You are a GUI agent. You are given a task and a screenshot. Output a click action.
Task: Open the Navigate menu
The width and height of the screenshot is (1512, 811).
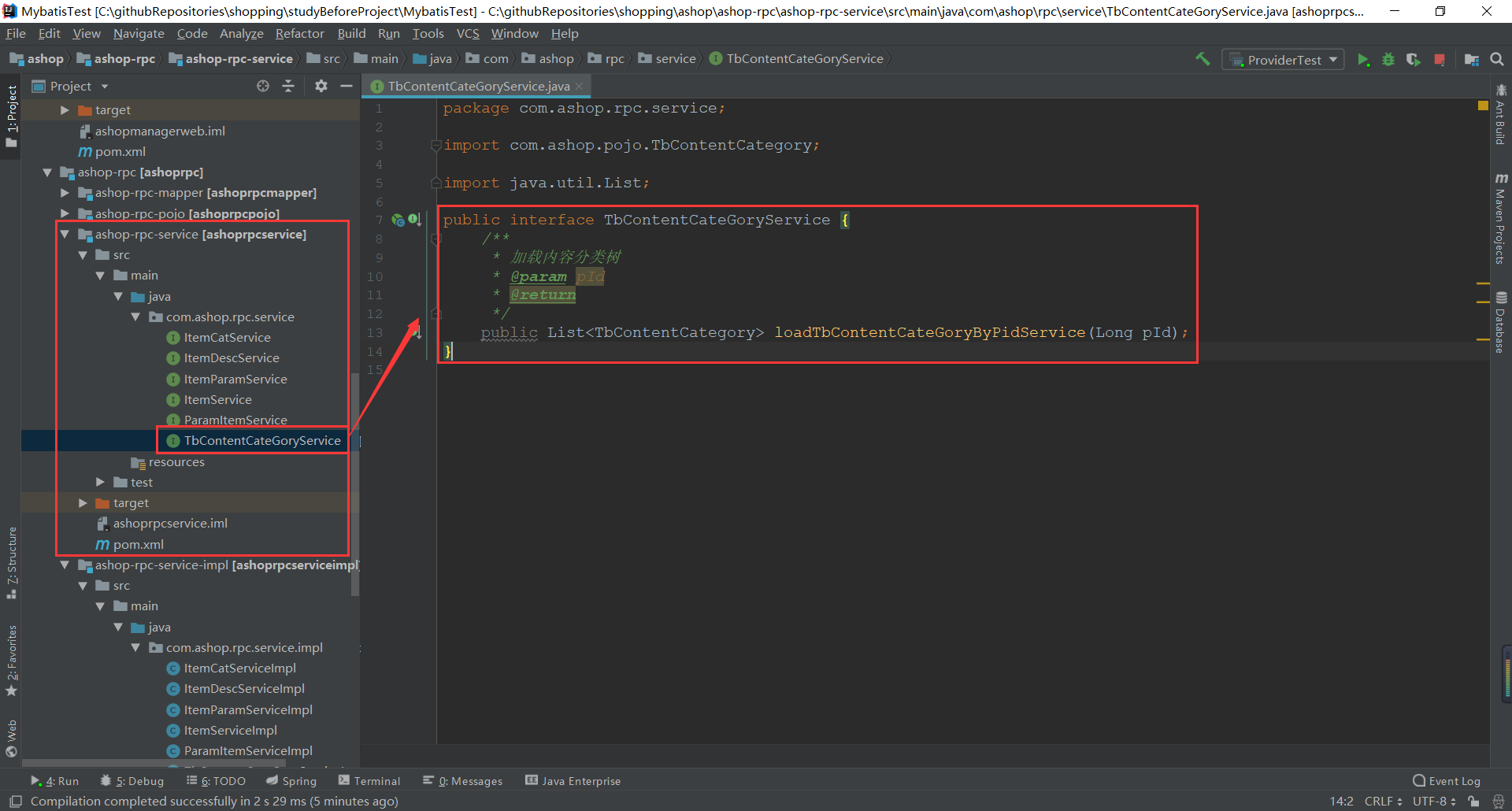139,34
